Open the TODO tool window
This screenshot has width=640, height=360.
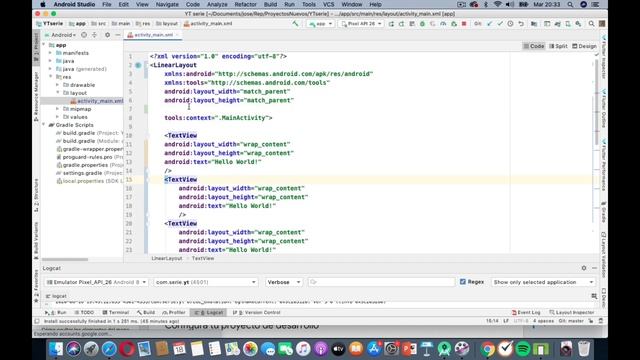pos(84,312)
